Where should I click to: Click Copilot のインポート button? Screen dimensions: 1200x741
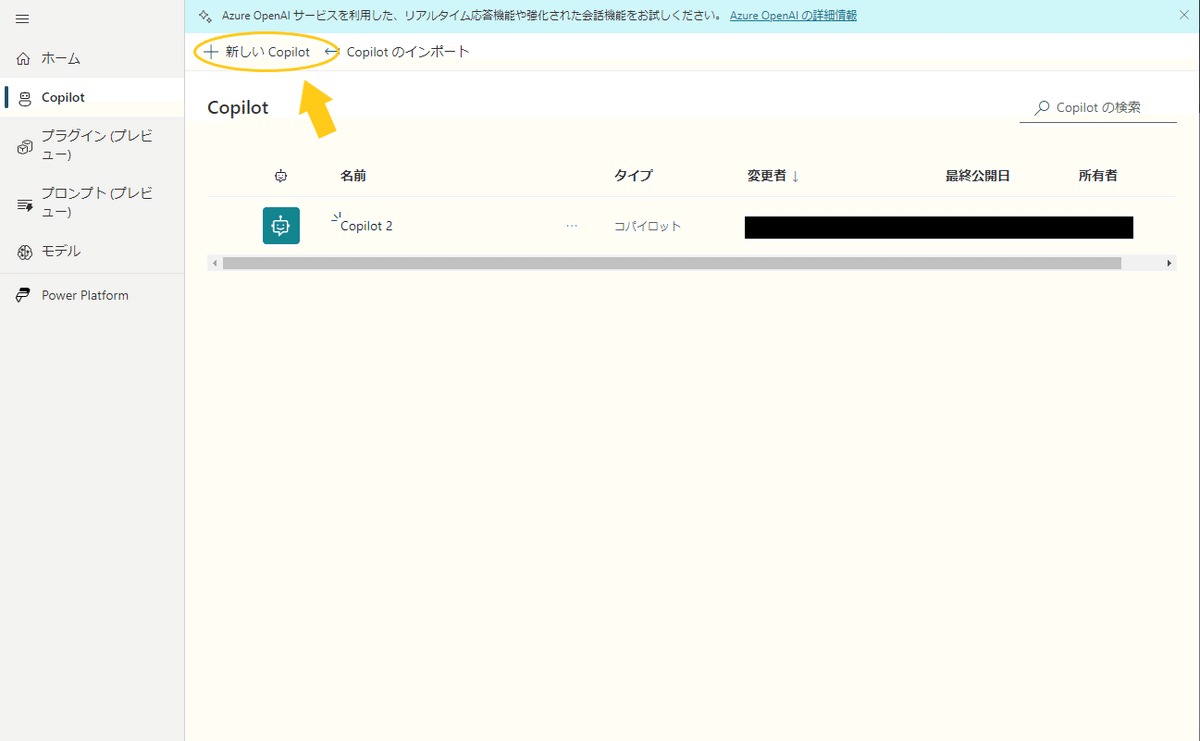(x=397, y=52)
